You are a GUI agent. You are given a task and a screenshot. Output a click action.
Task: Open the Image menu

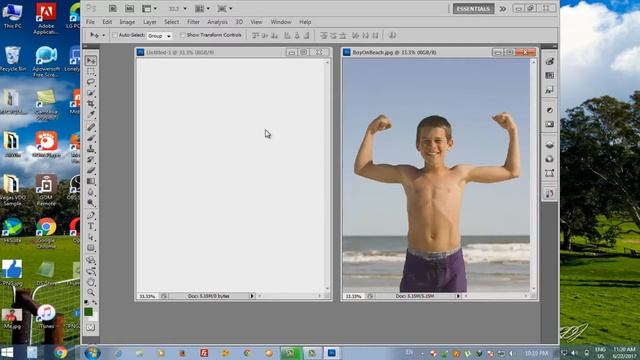point(127,22)
